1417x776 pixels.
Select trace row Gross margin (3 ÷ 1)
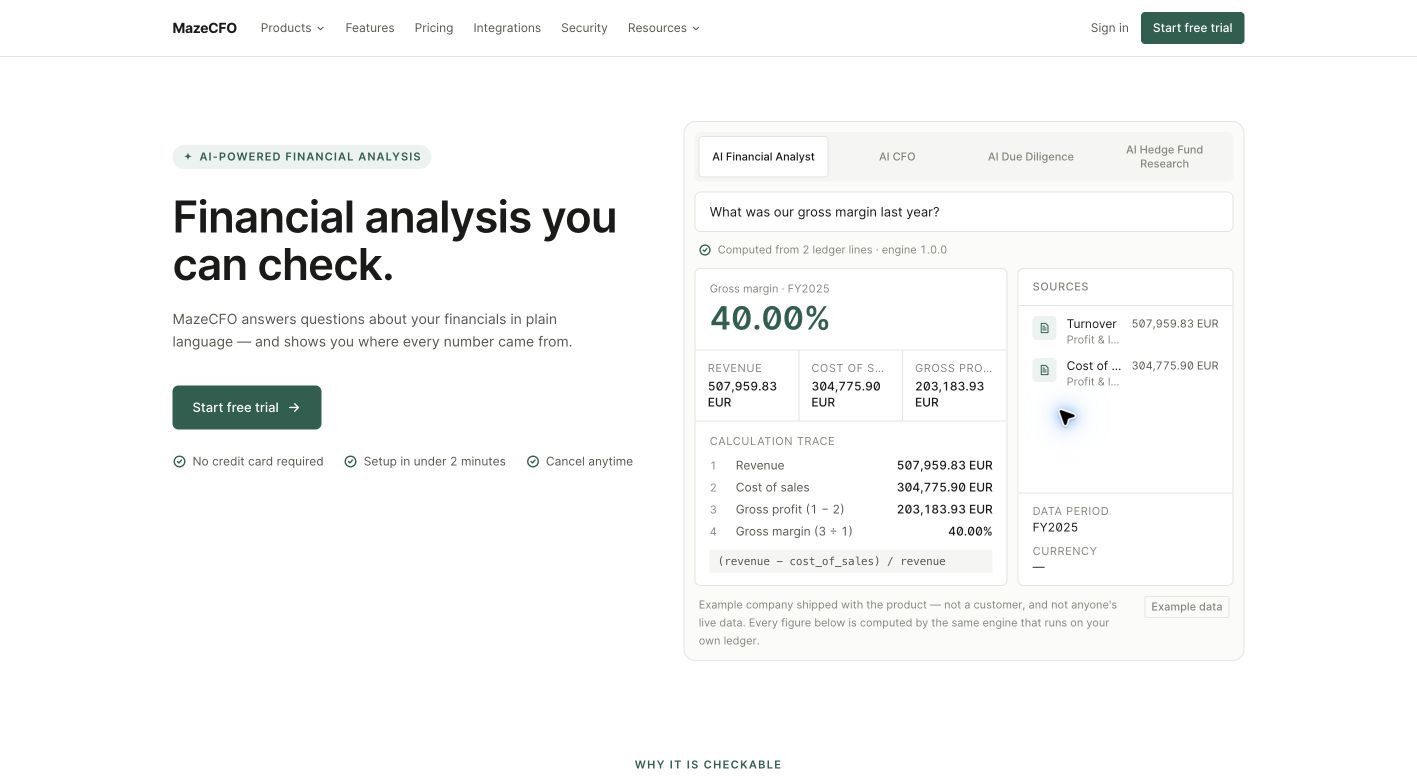(x=851, y=531)
